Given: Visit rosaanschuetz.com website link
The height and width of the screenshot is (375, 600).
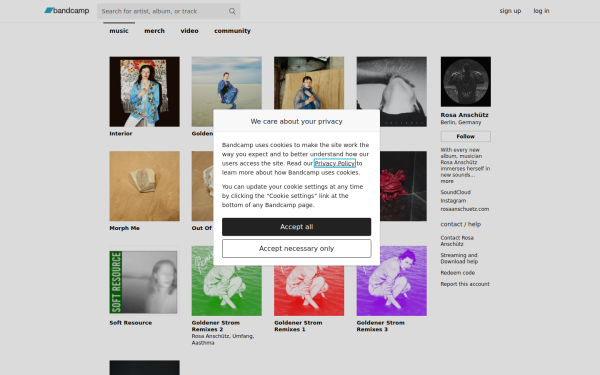Looking at the screenshot, I should tap(465, 209).
